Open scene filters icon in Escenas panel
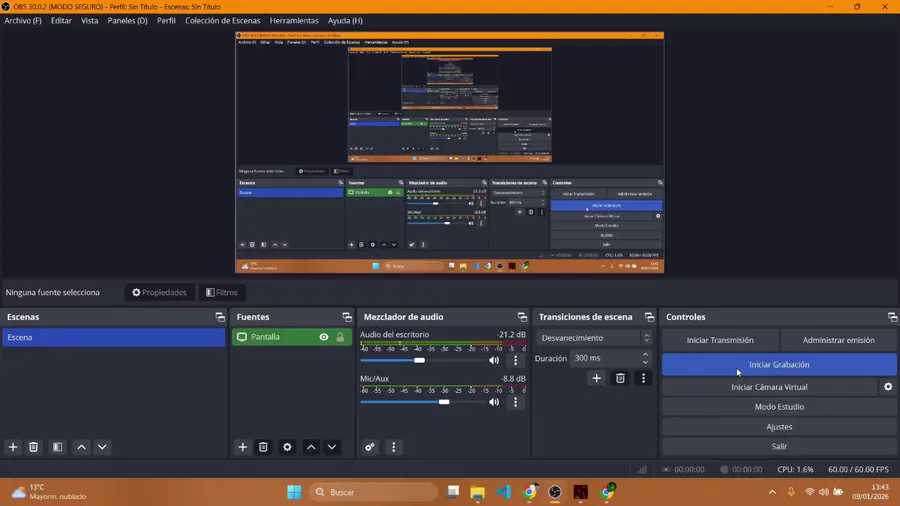This screenshot has width=900, height=506. point(57,447)
